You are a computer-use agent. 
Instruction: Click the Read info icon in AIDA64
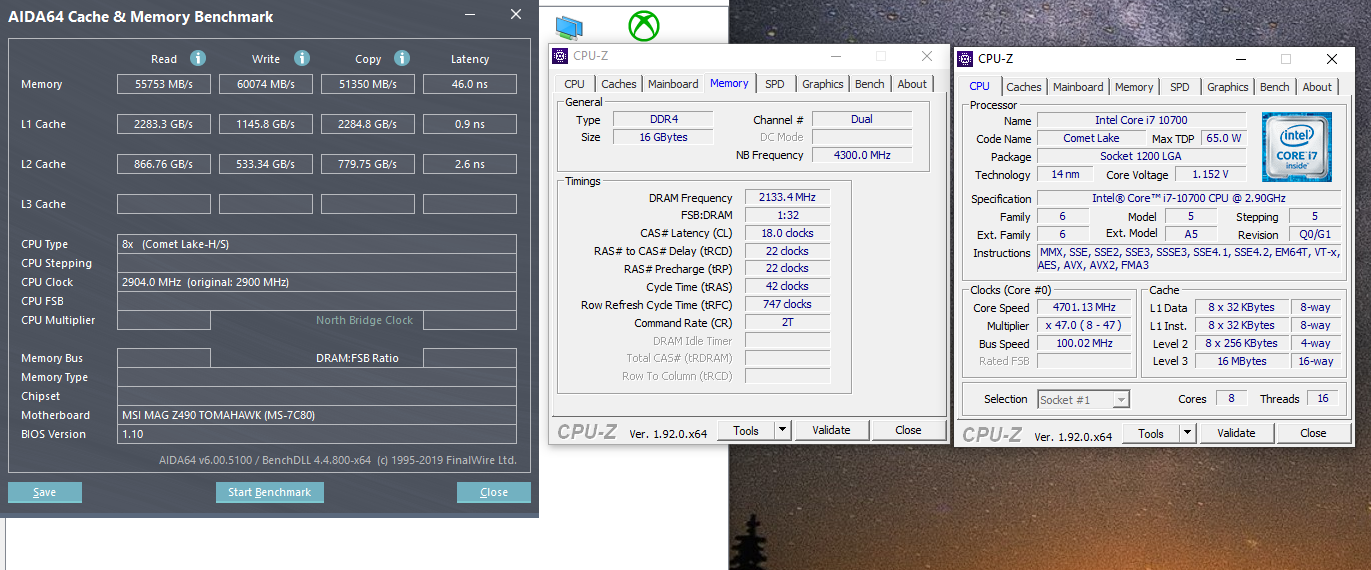tap(198, 58)
